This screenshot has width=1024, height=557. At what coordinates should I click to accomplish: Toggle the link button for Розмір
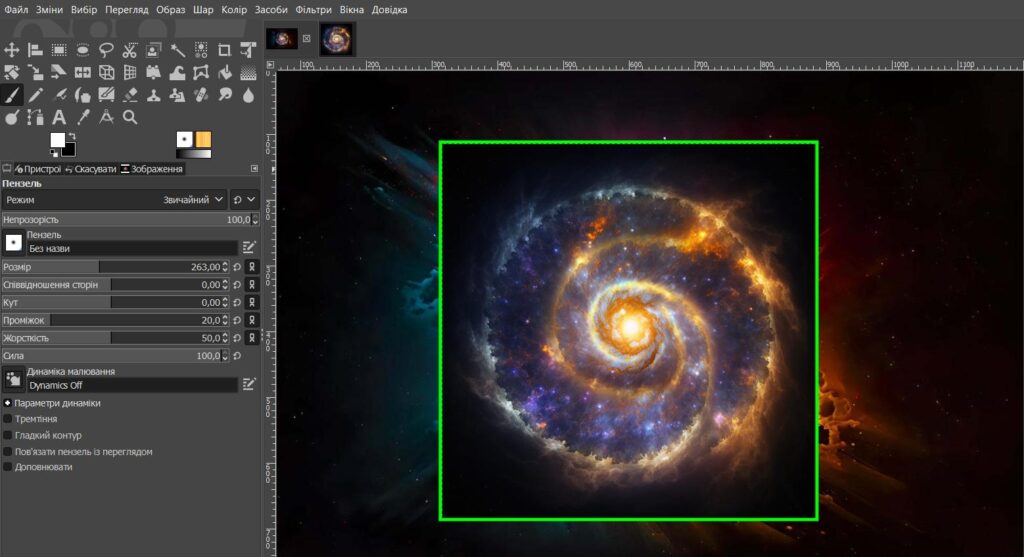click(251, 266)
